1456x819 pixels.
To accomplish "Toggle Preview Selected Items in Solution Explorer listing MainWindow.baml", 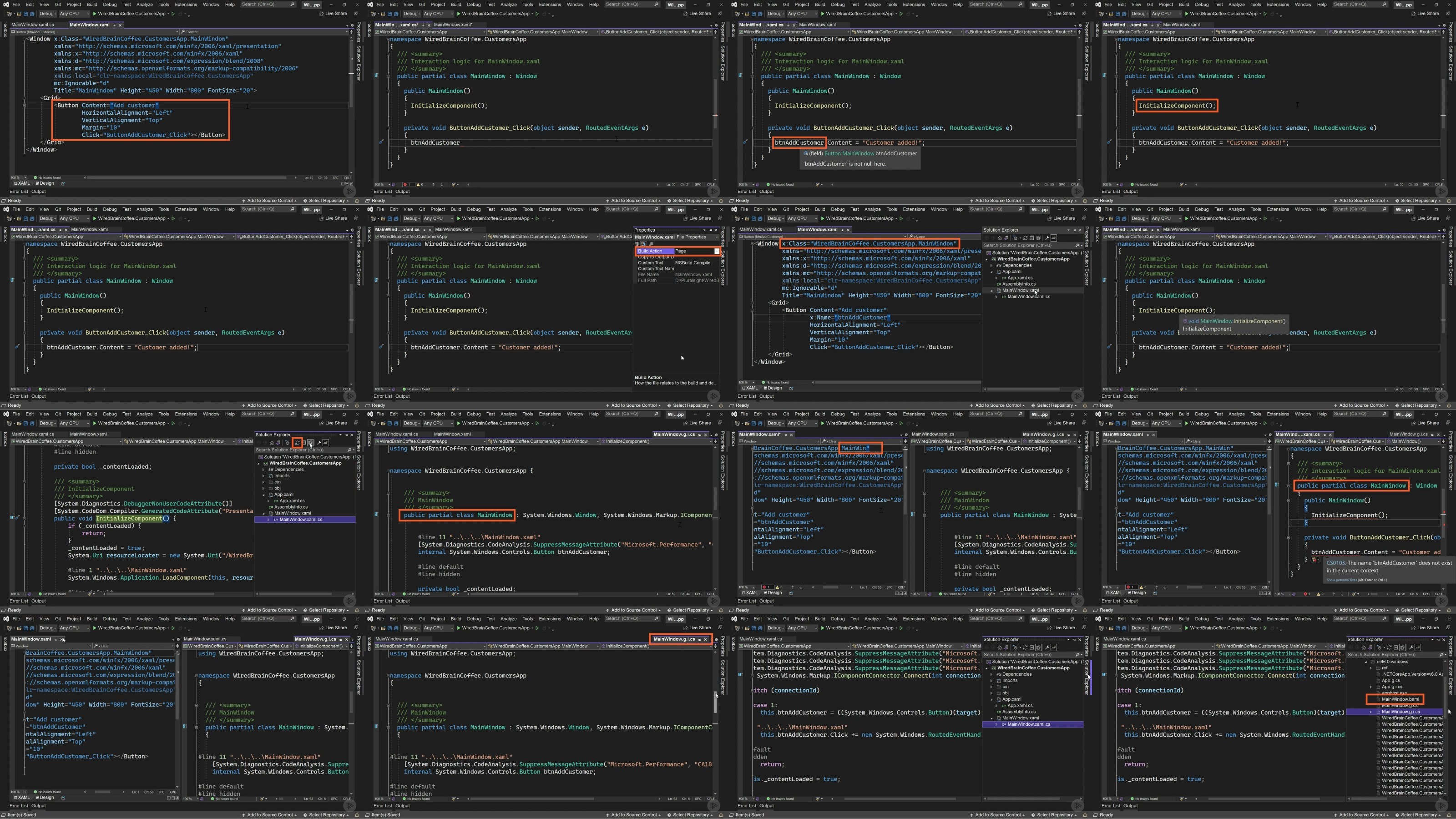I will click(1418, 648).
